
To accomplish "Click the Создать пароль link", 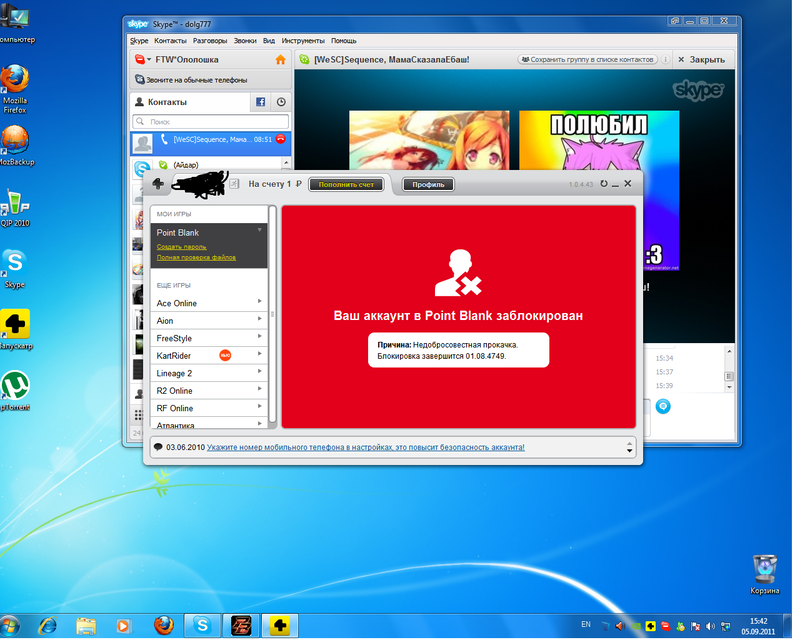I will coord(181,247).
